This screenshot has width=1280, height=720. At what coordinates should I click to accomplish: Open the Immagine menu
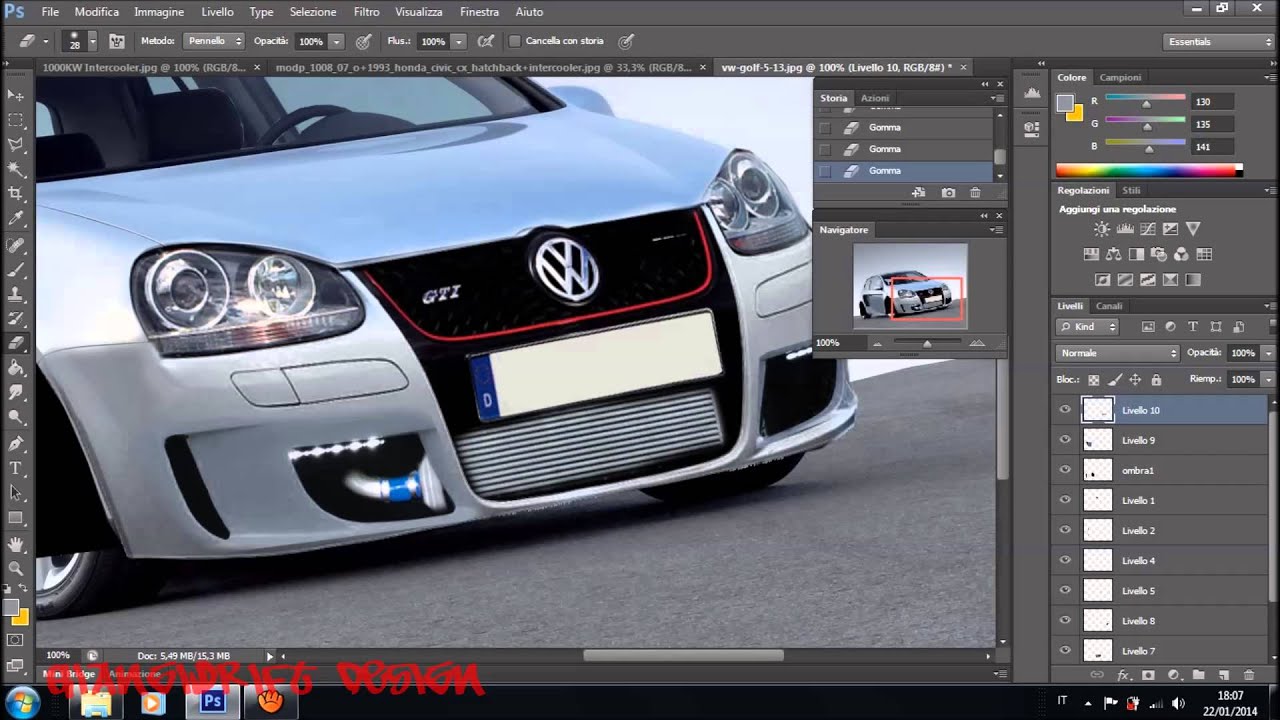point(159,12)
